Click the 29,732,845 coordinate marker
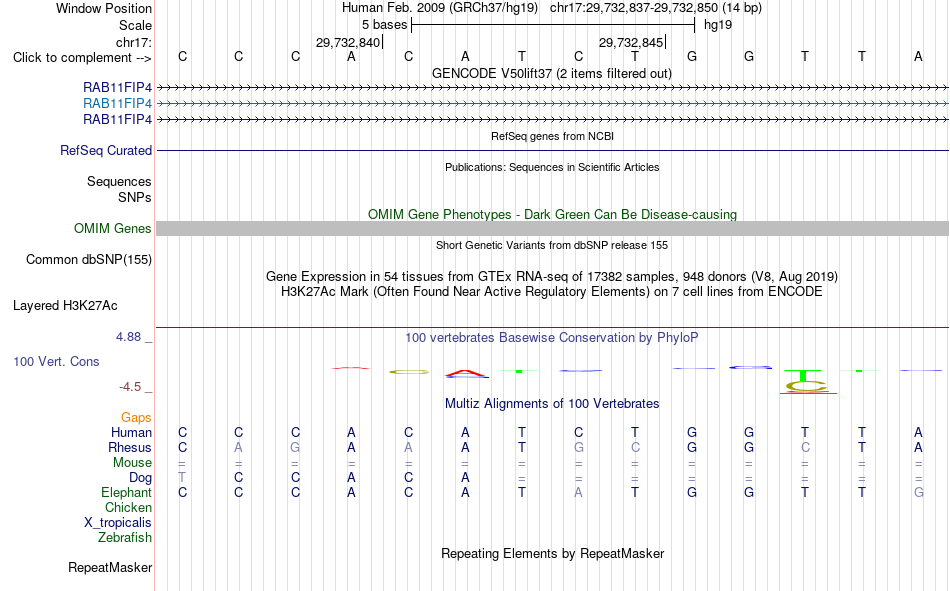The image size is (950, 591). [631, 42]
